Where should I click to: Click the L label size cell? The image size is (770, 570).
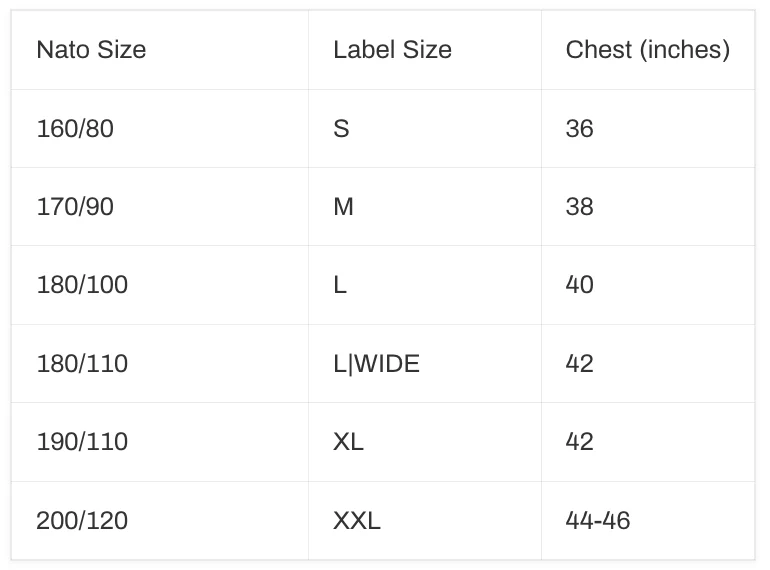pos(340,285)
